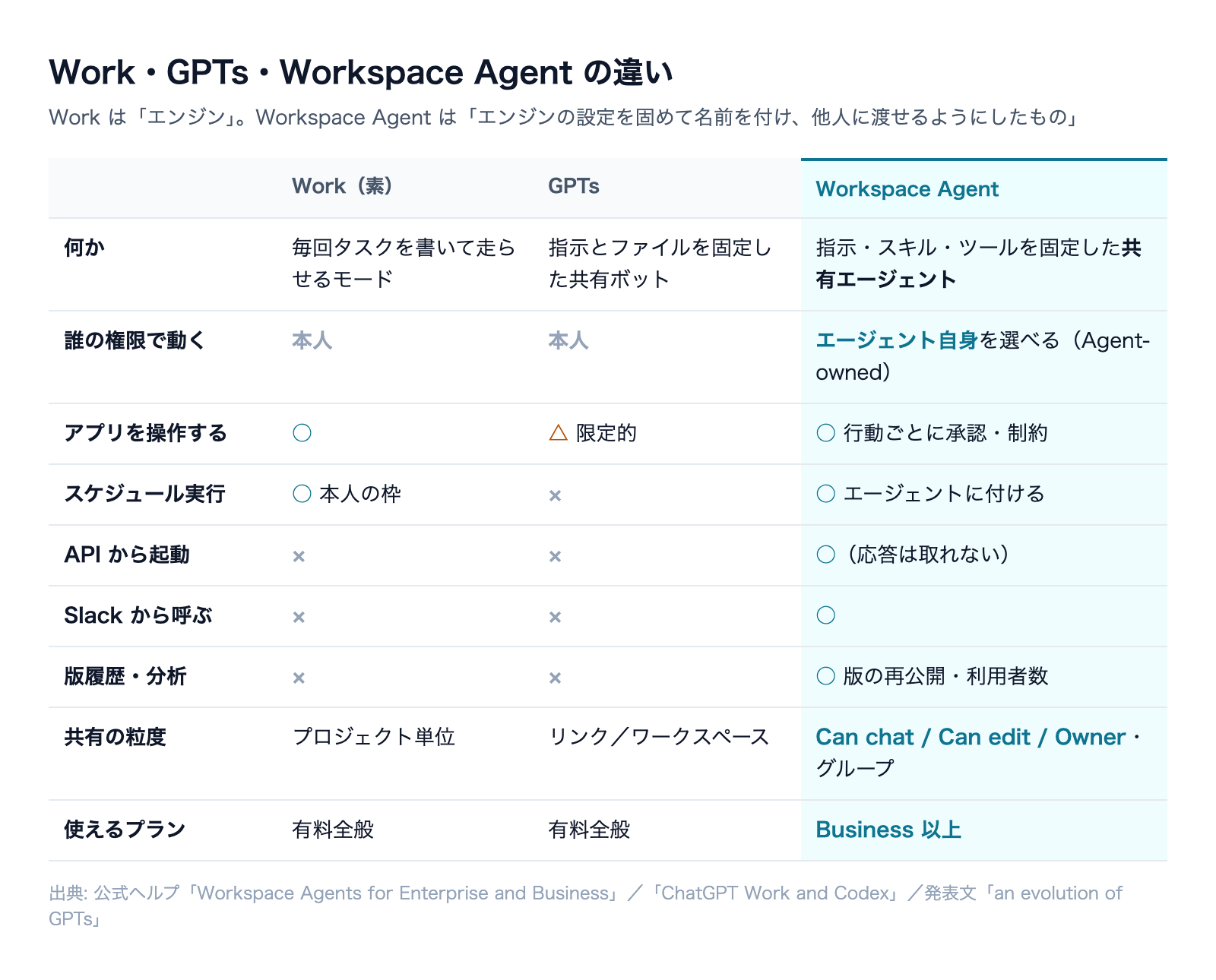Click 本人 in the Work column
Screen dimensions: 1216x980
pos(312,340)
